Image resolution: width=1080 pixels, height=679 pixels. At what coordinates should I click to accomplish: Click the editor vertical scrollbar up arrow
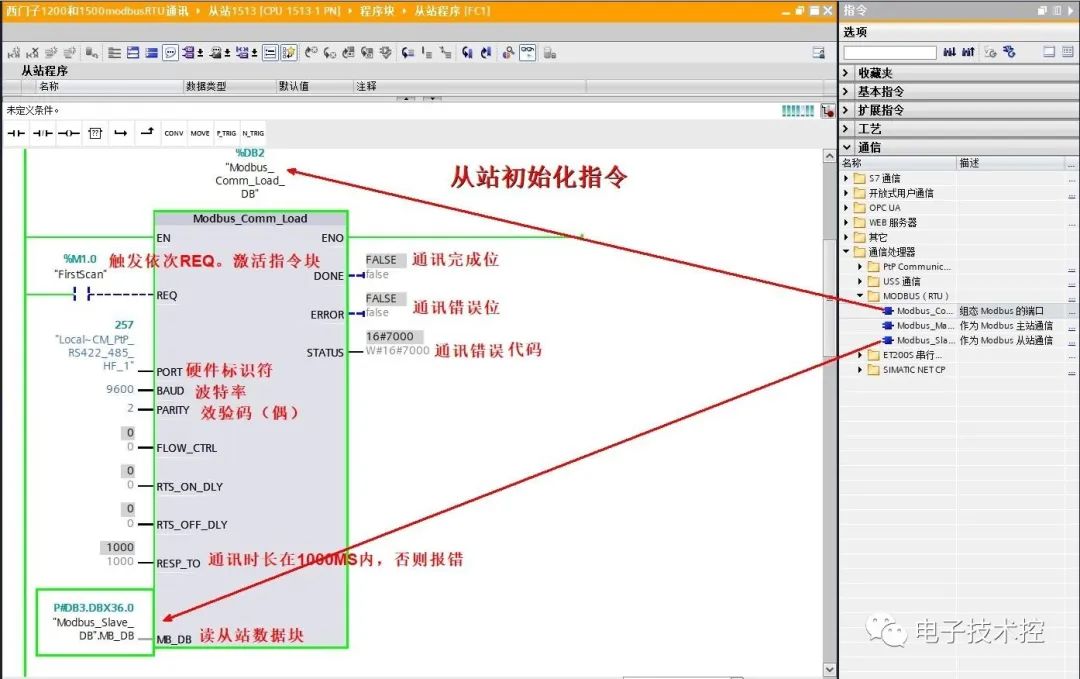point(829,156)
